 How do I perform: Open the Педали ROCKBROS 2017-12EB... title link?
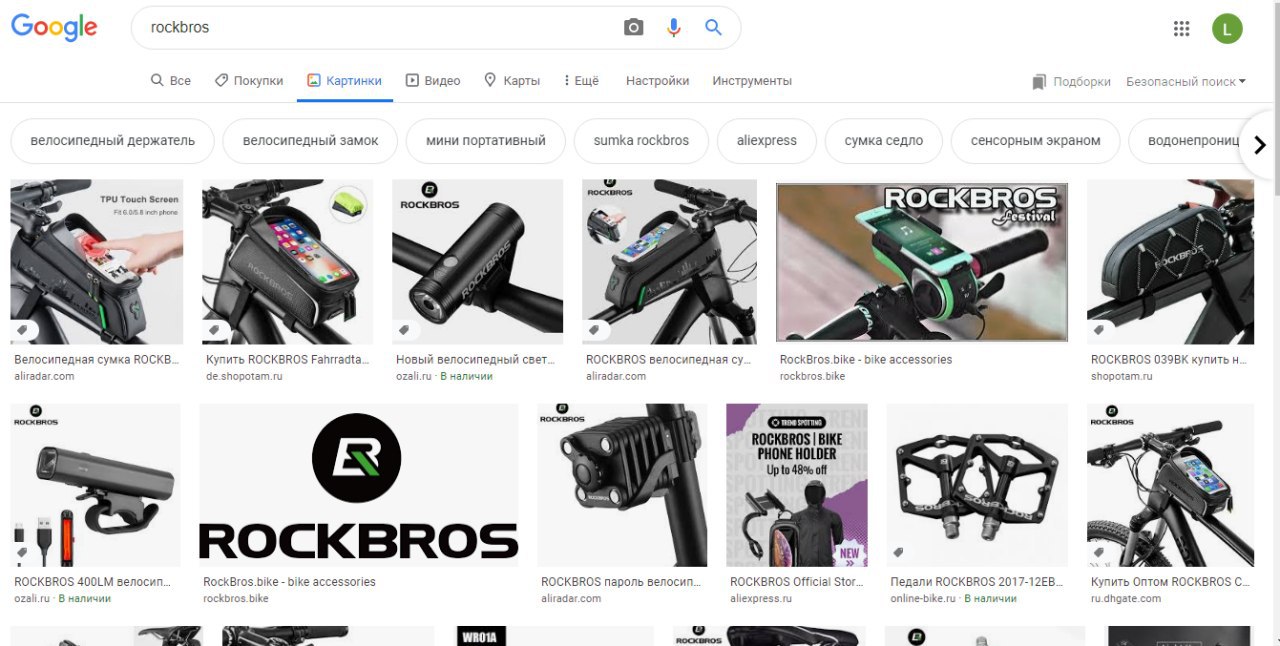(977, 582)
